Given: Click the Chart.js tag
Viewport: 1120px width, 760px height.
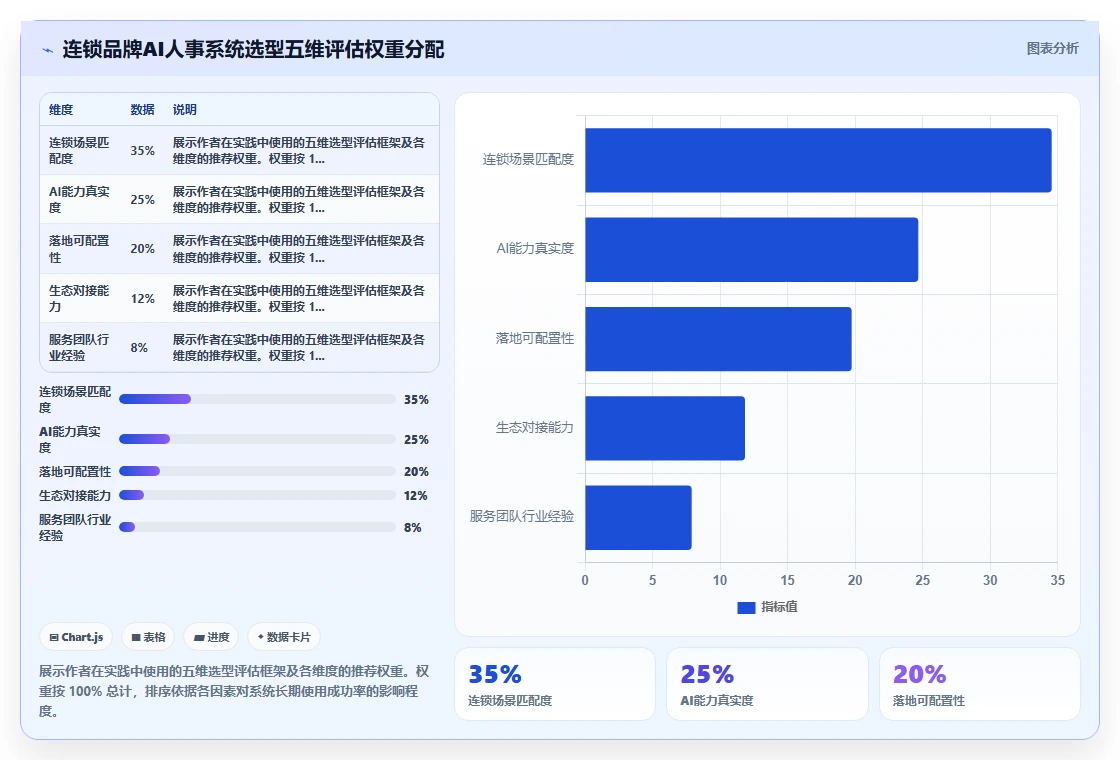Looking at the screenshot, I should pyautogui.click(x=76, y=637).
